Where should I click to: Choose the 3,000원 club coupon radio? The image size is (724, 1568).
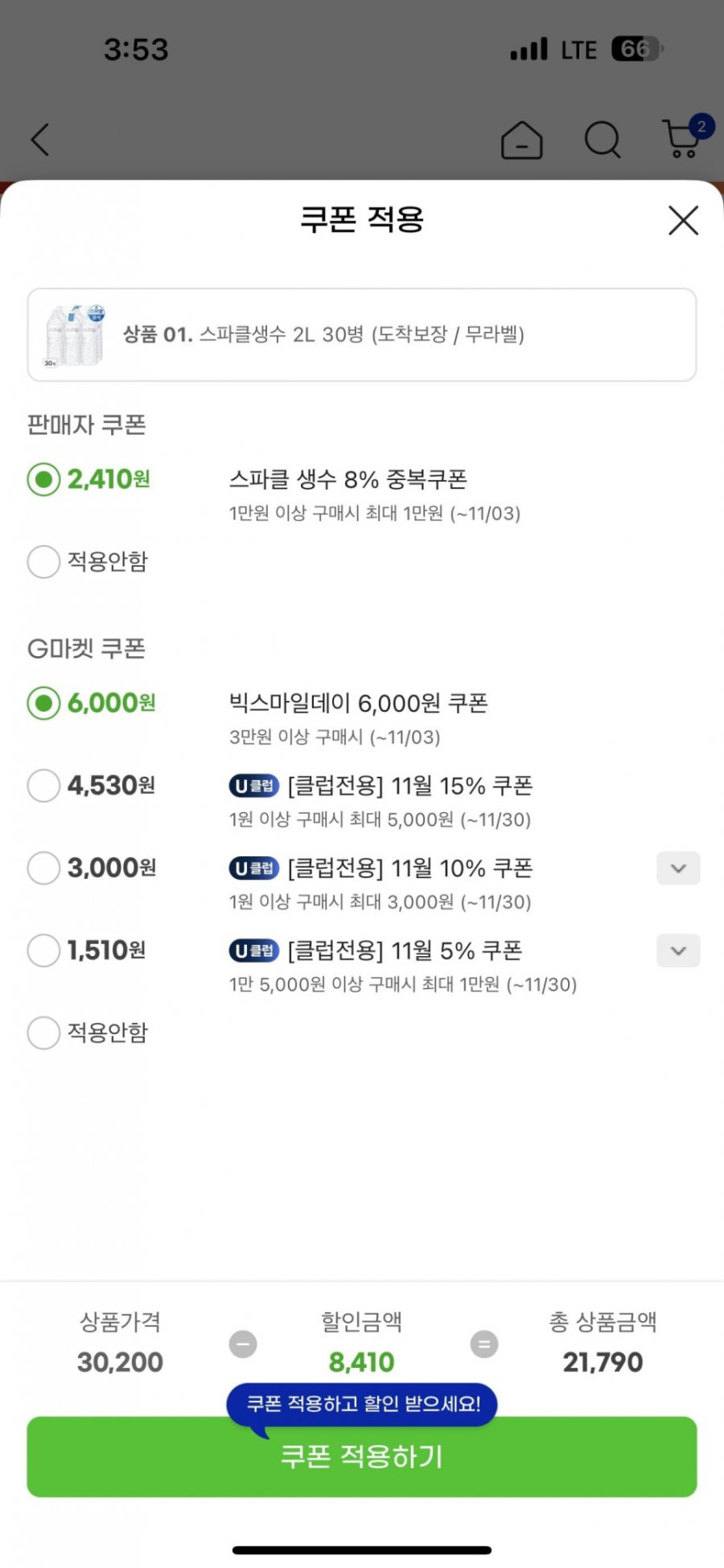43,869
